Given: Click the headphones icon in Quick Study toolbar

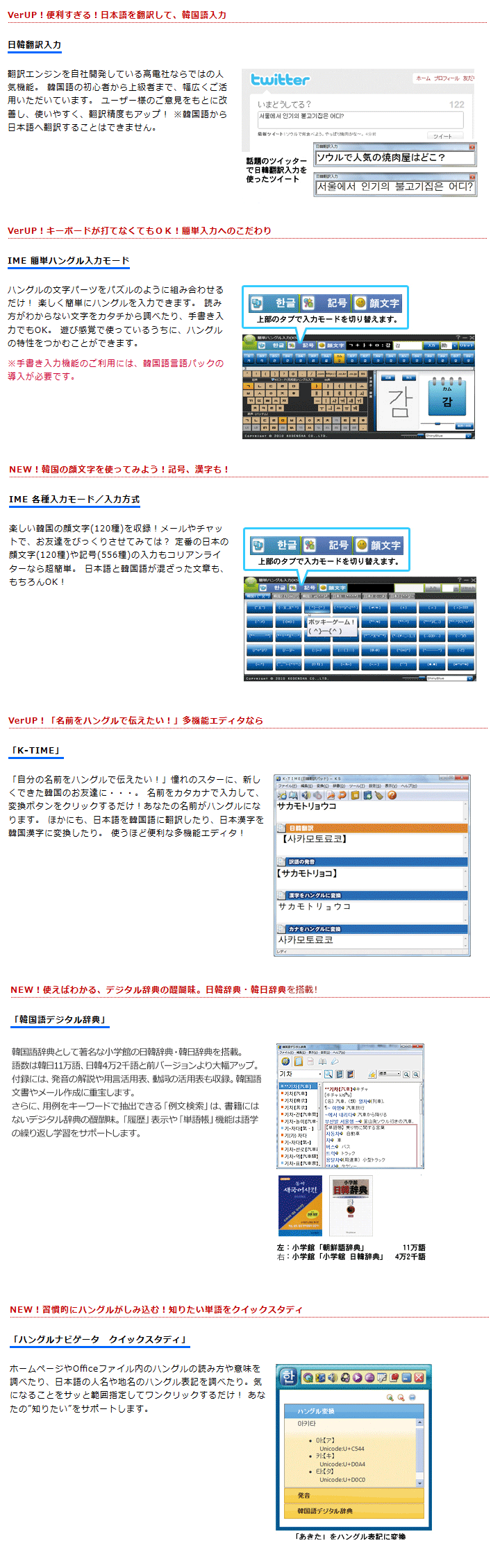Looking at the screenshot, I should 345,1378.
